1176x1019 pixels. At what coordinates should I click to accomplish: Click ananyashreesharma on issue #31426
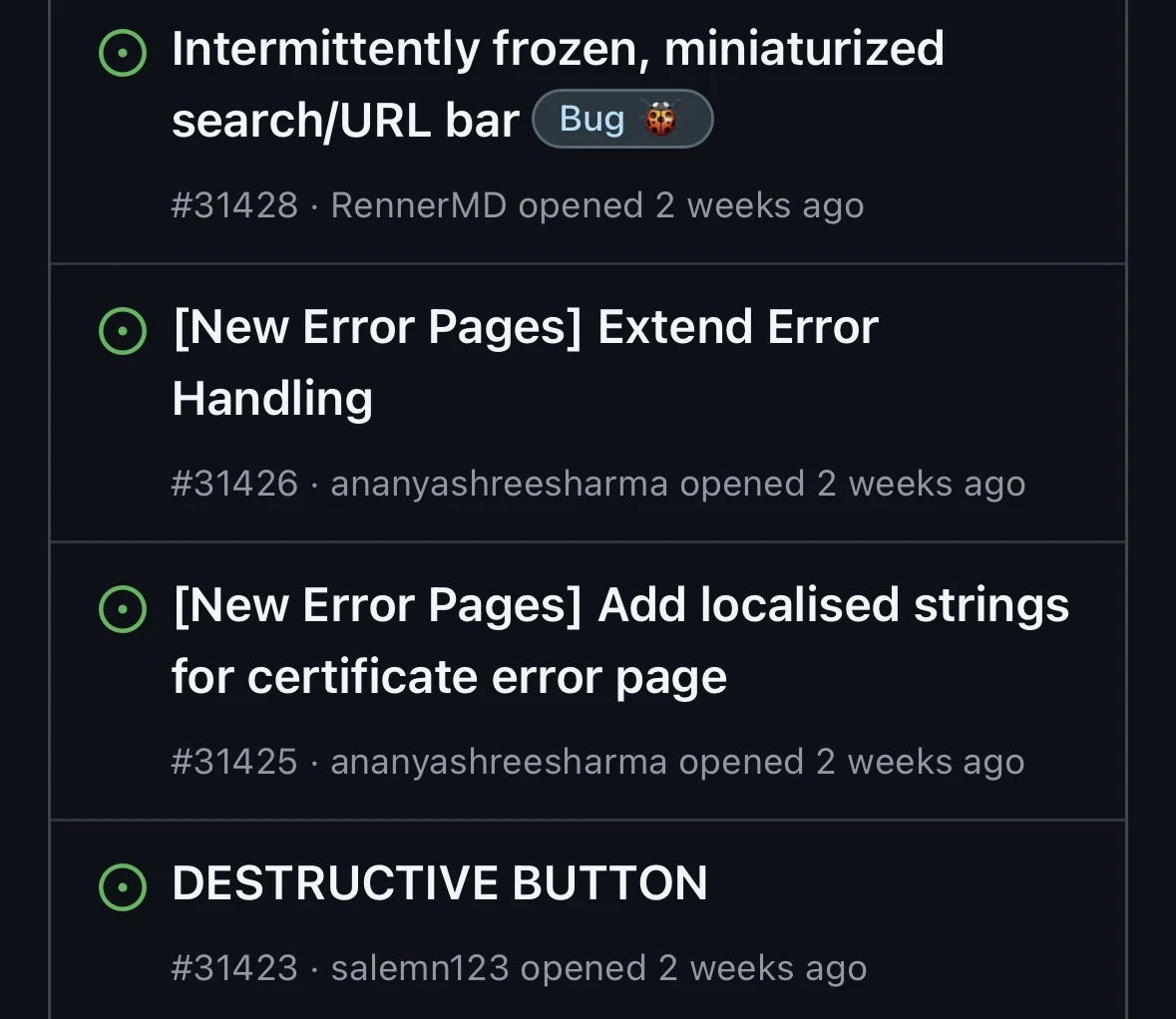point(499,484)
